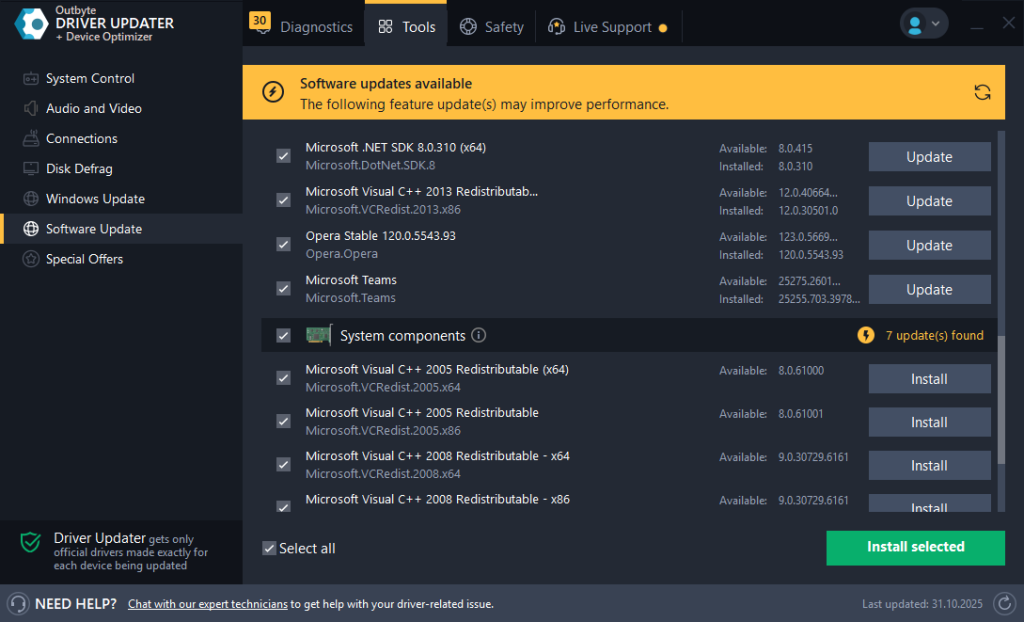Click the Install selected button

click(x=914, y=548)
